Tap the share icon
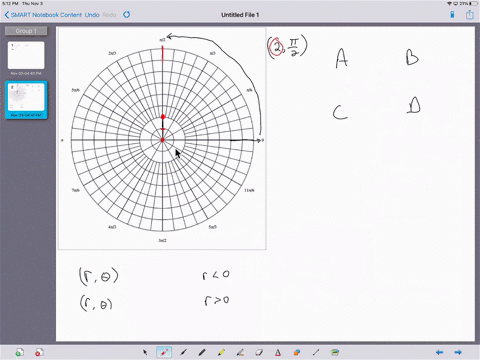This screenshot has width=480, height=360. click(470, 15)
